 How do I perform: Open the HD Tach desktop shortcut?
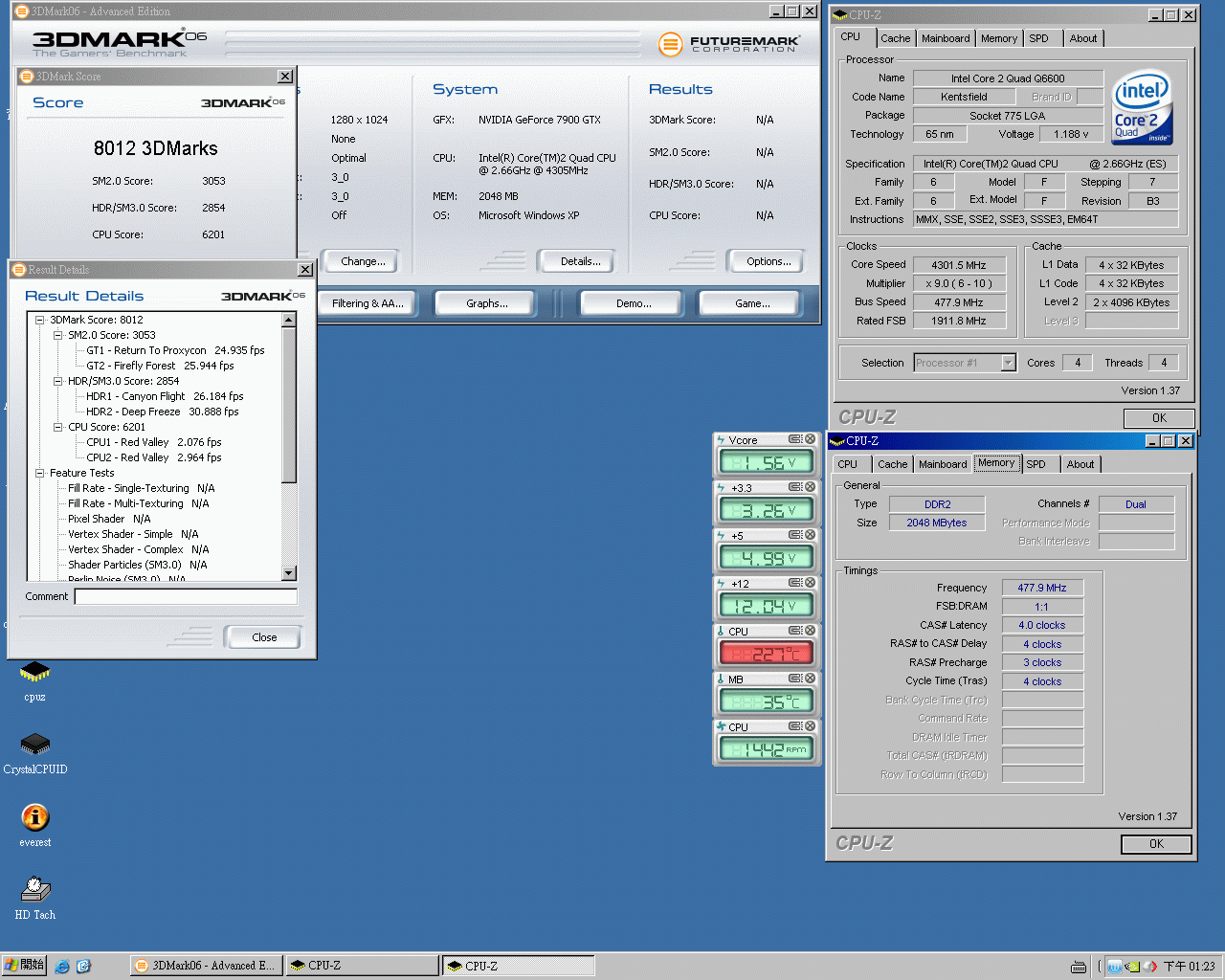[x=34, y=890]
